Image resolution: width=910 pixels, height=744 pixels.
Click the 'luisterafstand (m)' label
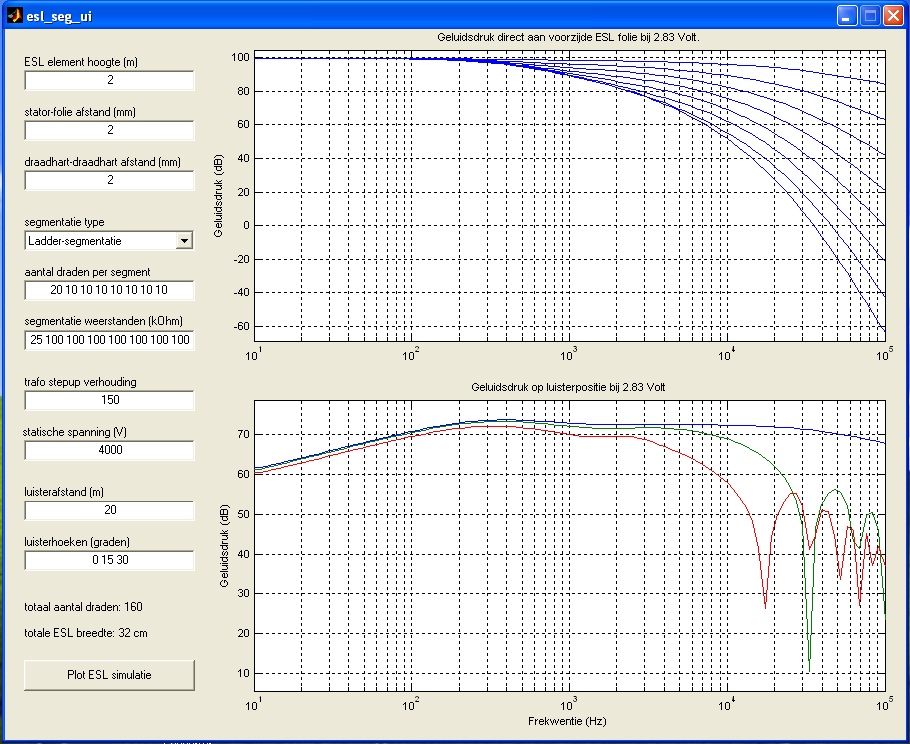pyautogui.click(x=64, y=492)
